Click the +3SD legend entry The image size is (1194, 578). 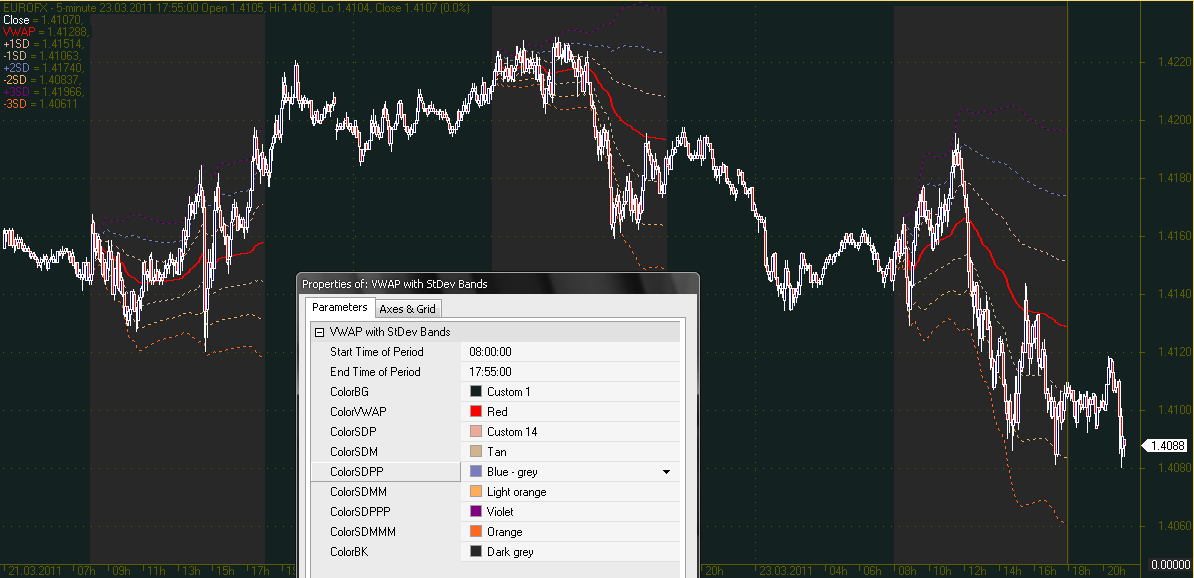point(44,91)
